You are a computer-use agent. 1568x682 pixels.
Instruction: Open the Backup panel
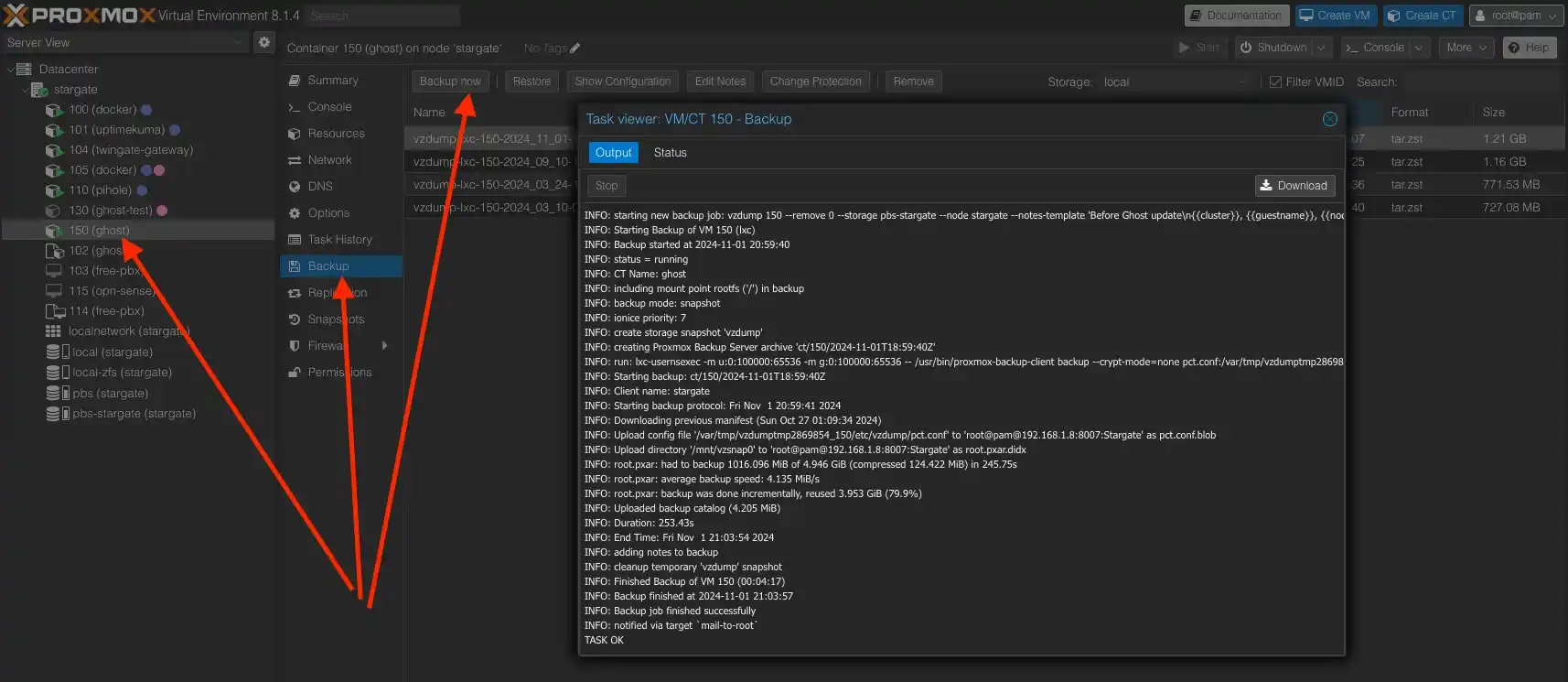click(x=340, y=266)
